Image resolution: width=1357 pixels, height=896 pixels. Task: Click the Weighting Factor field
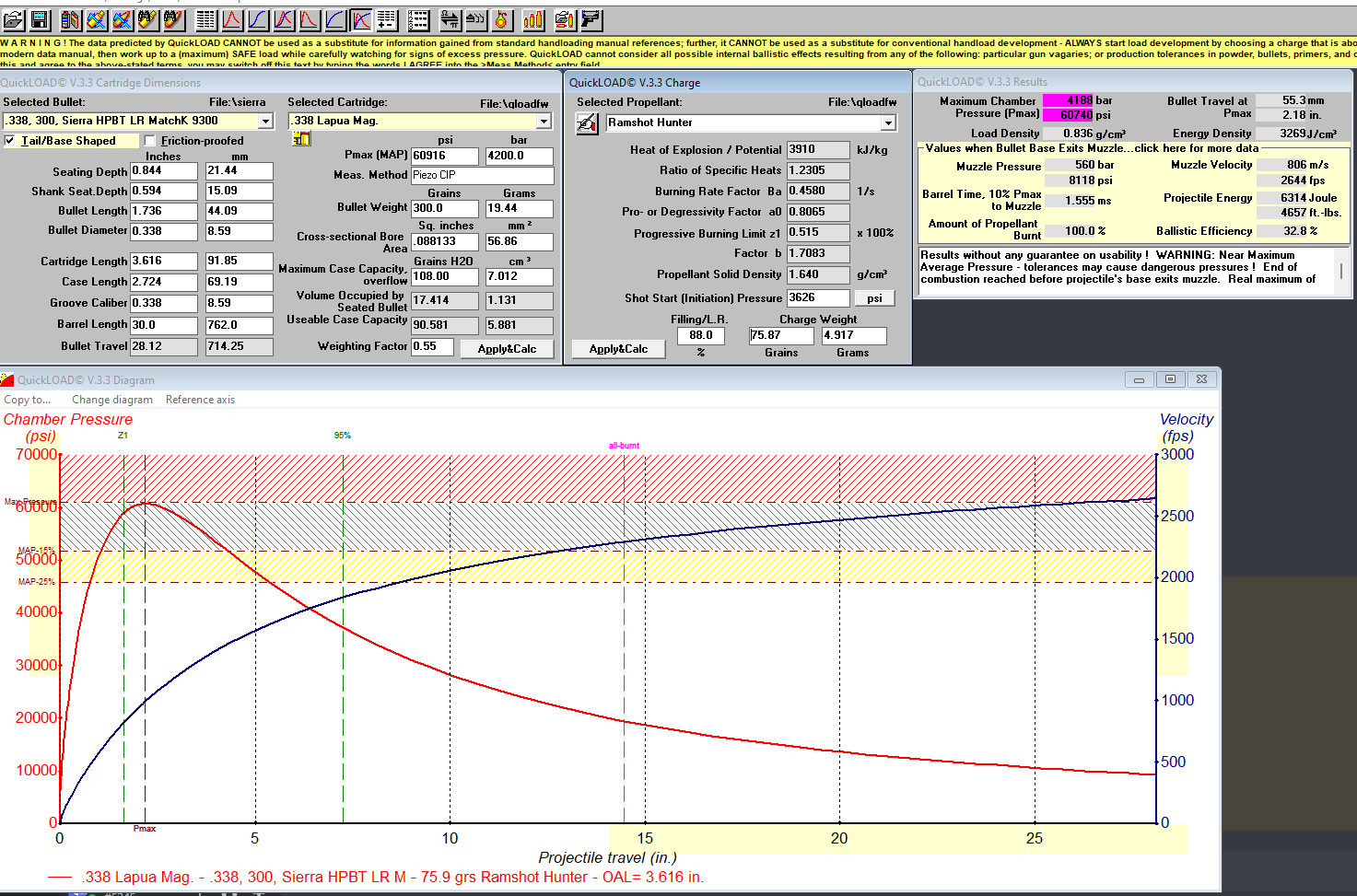pos(432,347)
